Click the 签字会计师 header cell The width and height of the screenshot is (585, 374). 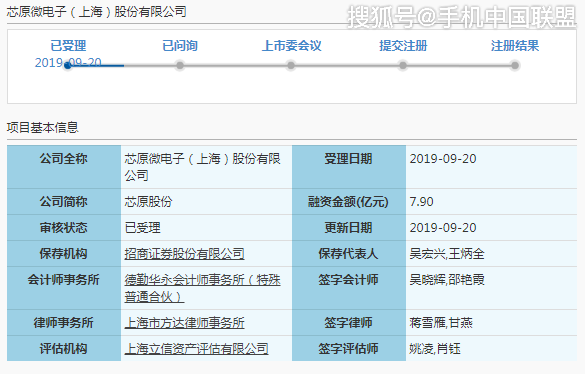coord(348,288)
